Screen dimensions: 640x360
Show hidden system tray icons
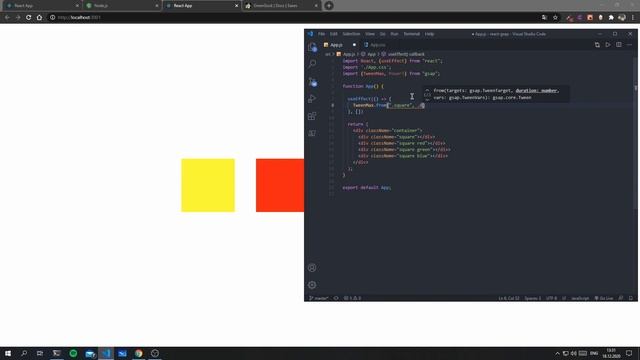[x=557, y=353]
